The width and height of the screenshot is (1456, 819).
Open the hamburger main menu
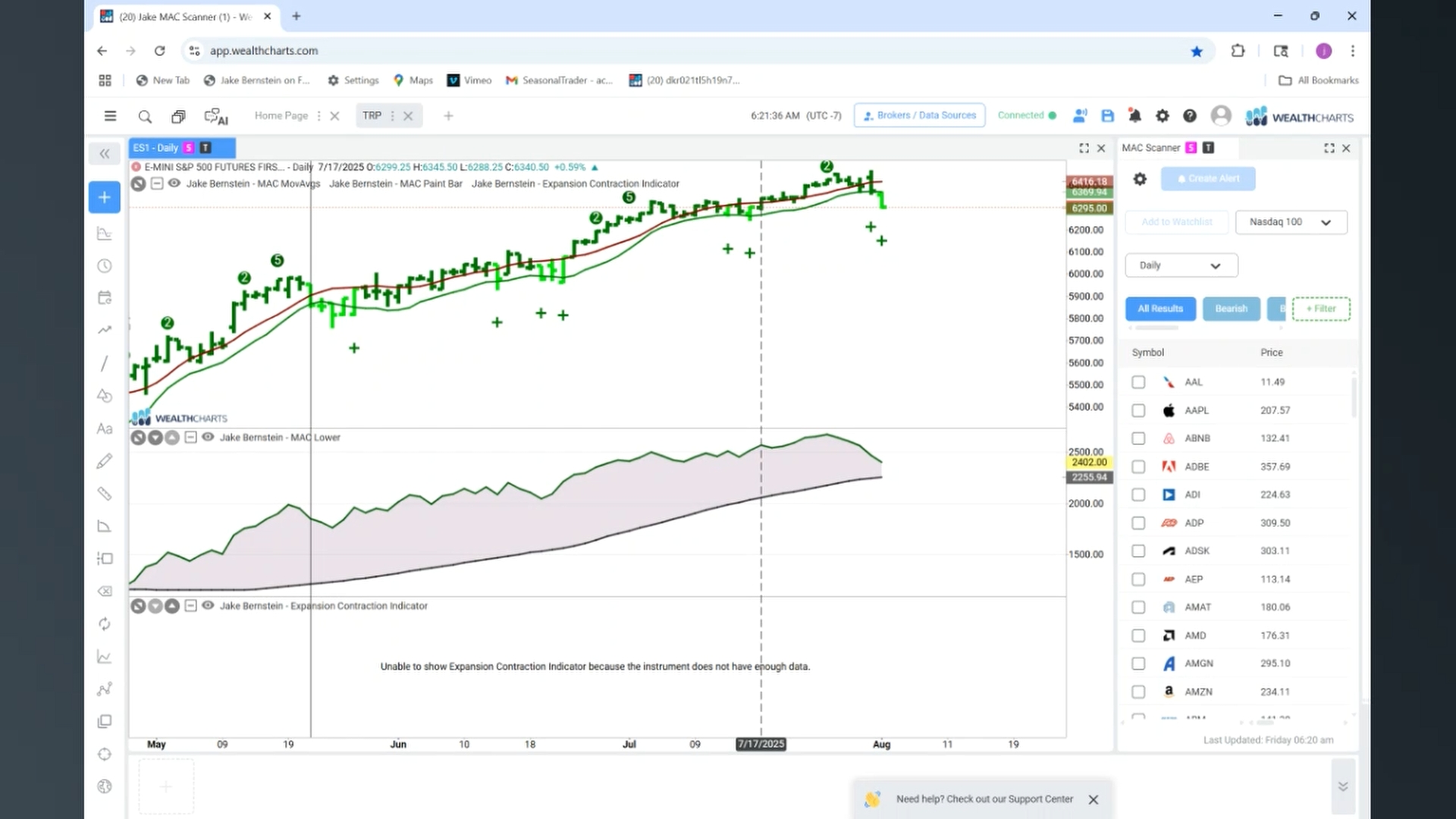pos(110,116)
